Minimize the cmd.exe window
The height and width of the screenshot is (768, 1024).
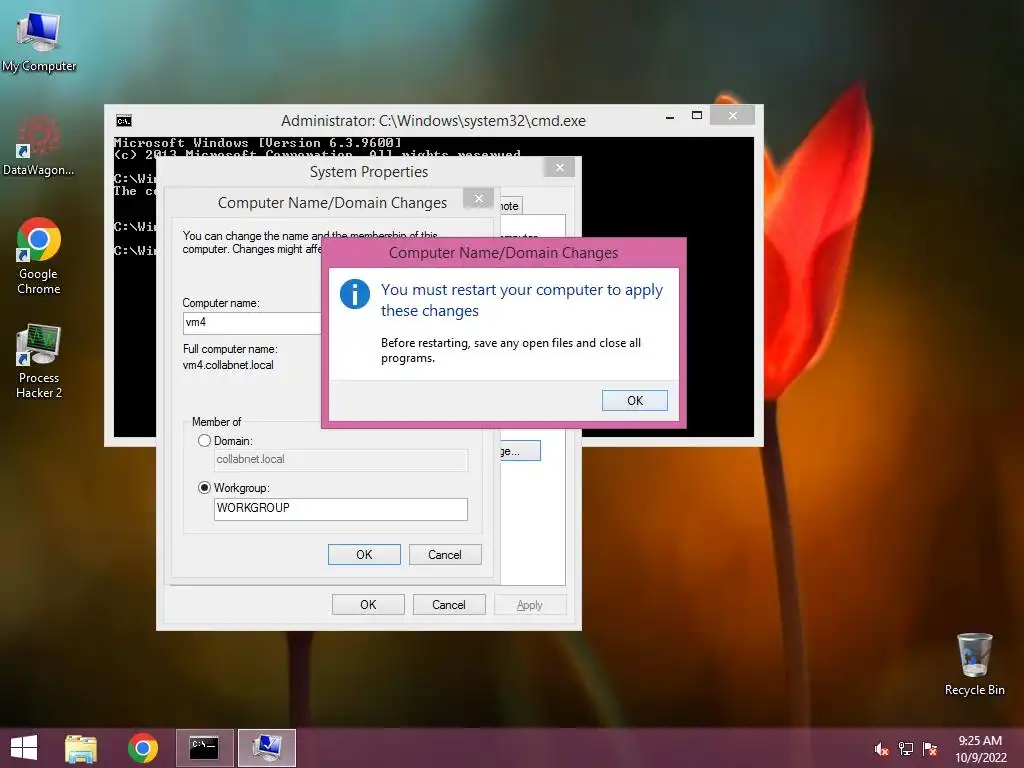pyautogui.click(x=670, y=116)
